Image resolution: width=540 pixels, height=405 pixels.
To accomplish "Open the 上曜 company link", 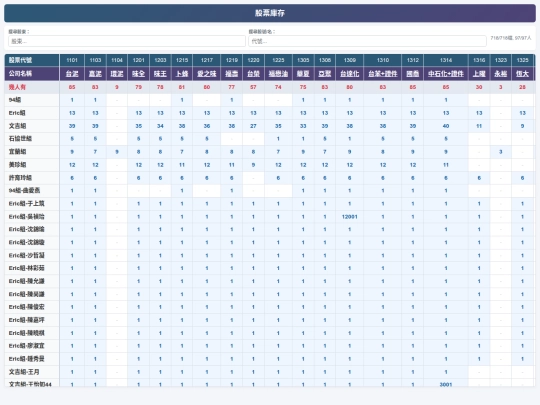I will tap(479, 74).
